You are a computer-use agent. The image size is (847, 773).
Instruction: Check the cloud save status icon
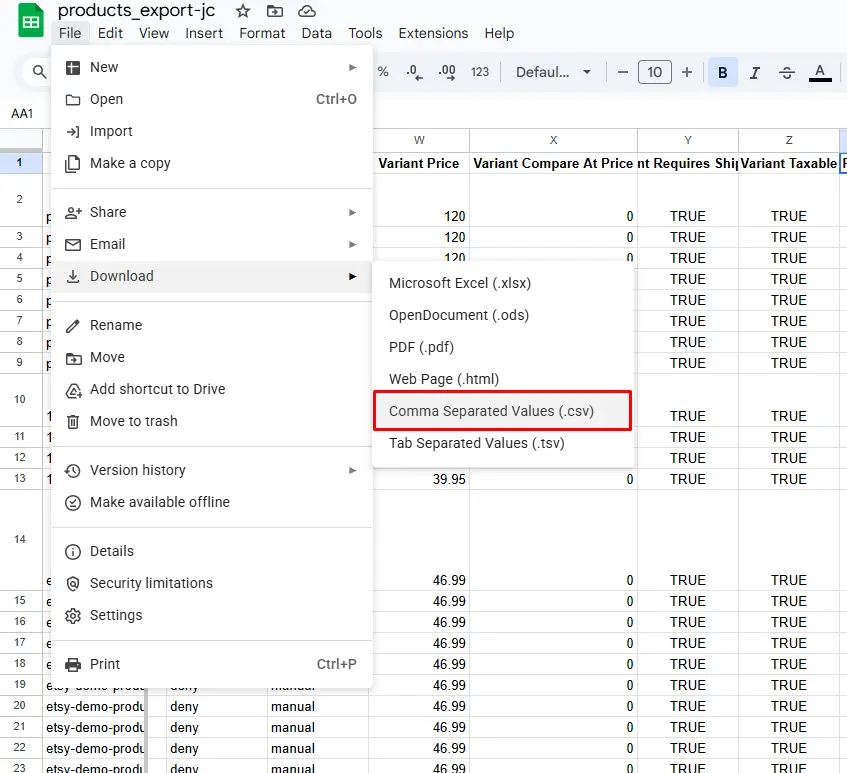click(x=307, y=11)
